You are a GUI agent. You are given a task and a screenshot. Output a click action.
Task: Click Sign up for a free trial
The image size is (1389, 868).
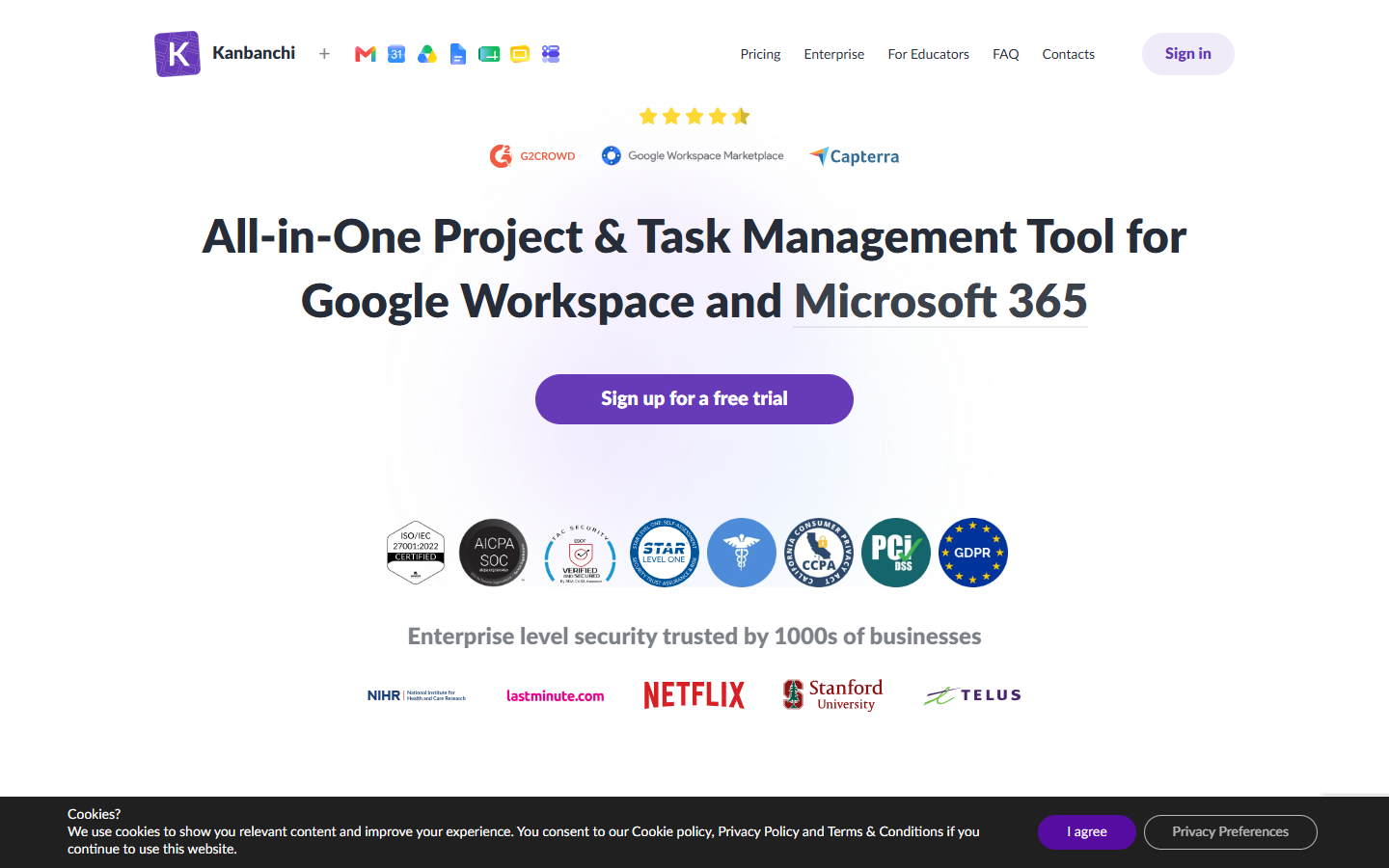(694, 399)
